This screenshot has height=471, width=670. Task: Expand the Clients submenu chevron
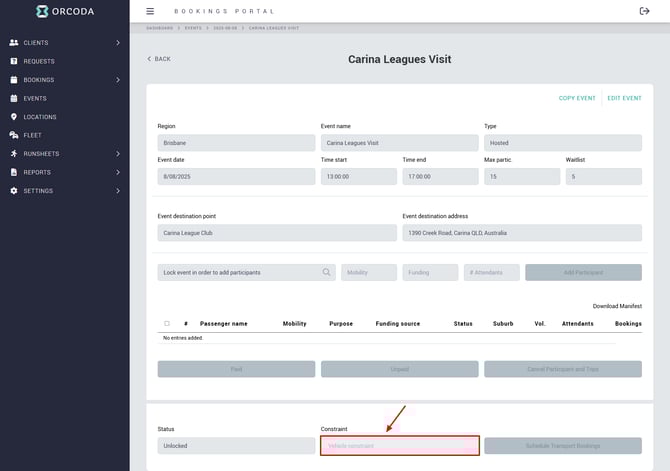pyautogui.click(x=118, y=43)
